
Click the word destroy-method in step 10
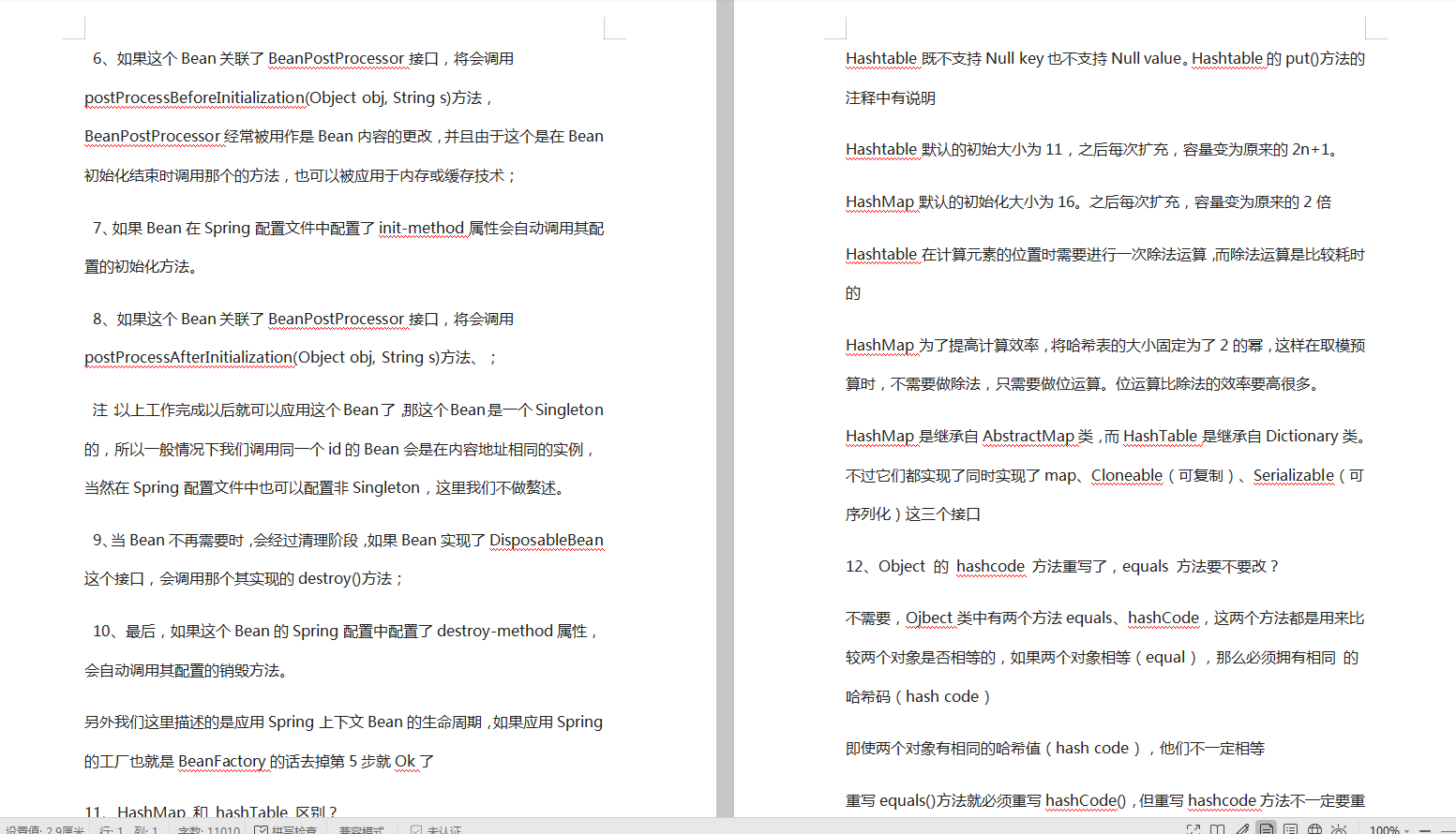pos(494,631)
